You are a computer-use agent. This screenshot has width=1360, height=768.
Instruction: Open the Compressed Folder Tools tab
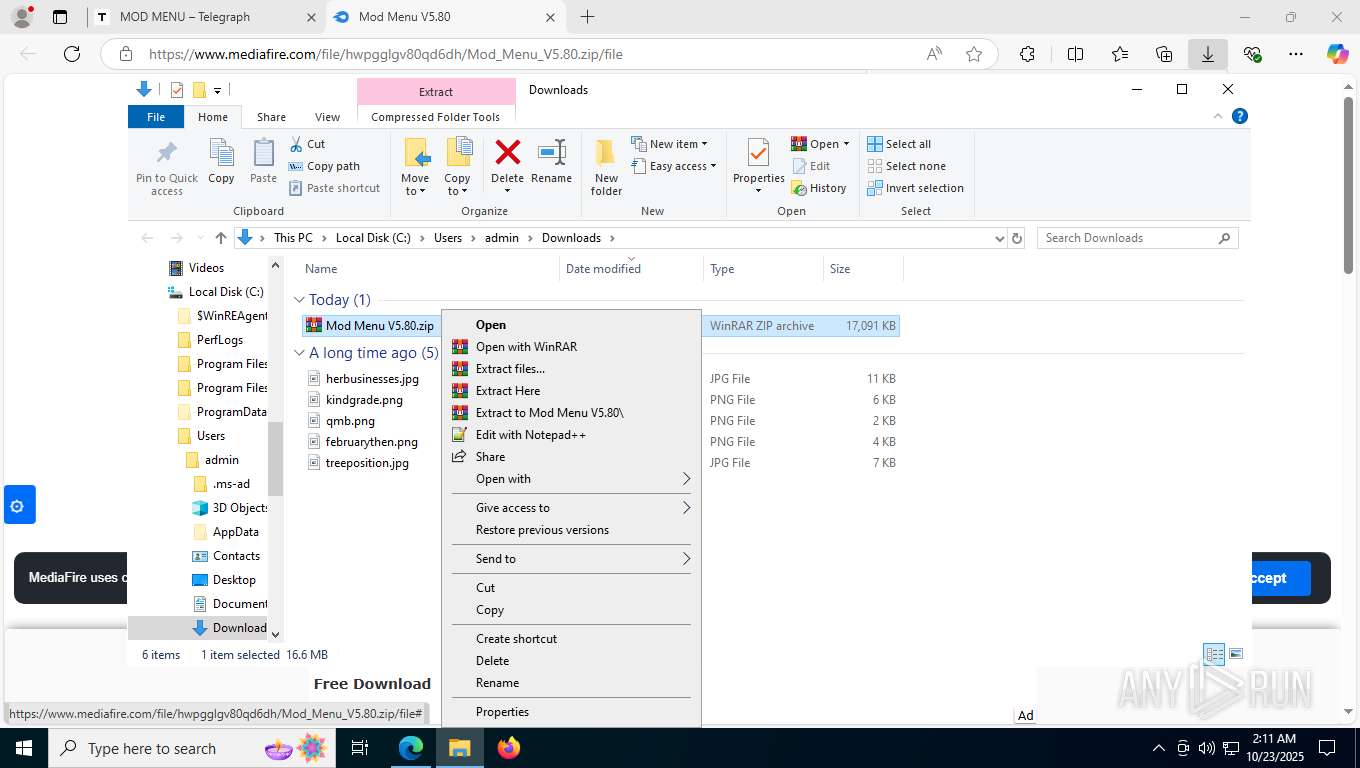[x=435, y=117]
